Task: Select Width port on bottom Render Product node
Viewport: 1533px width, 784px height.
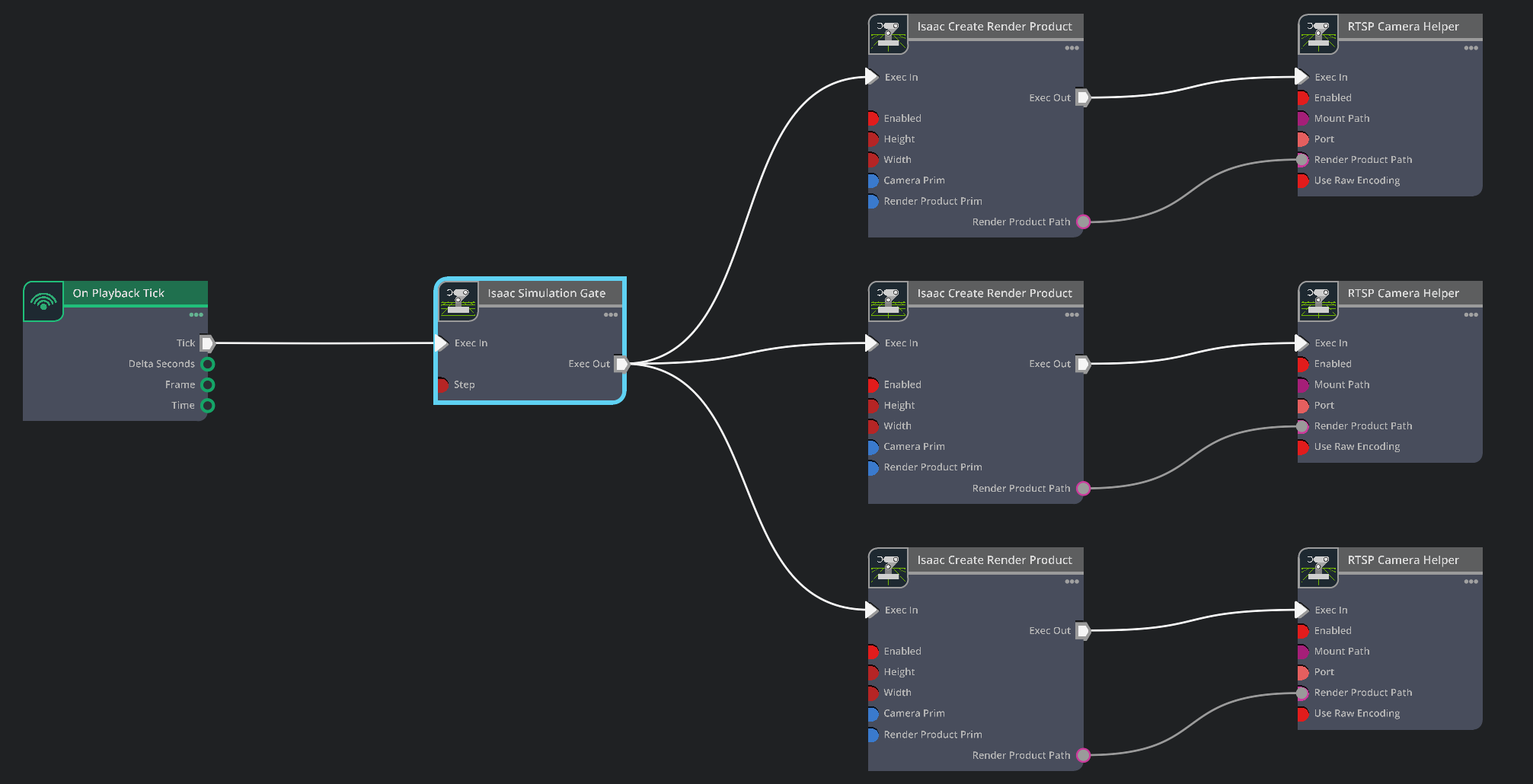Action: [x=873, y=693]
